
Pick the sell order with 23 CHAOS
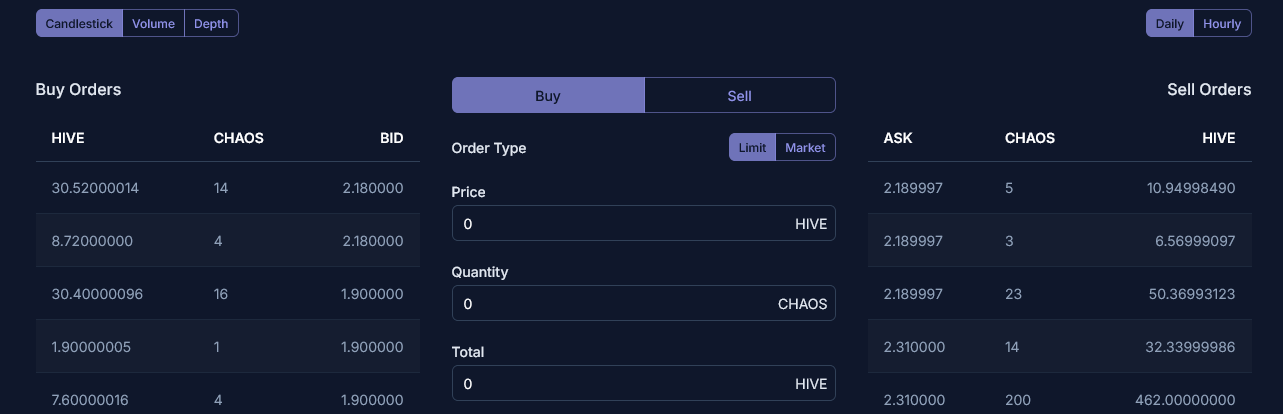(x=1059, y=294)
